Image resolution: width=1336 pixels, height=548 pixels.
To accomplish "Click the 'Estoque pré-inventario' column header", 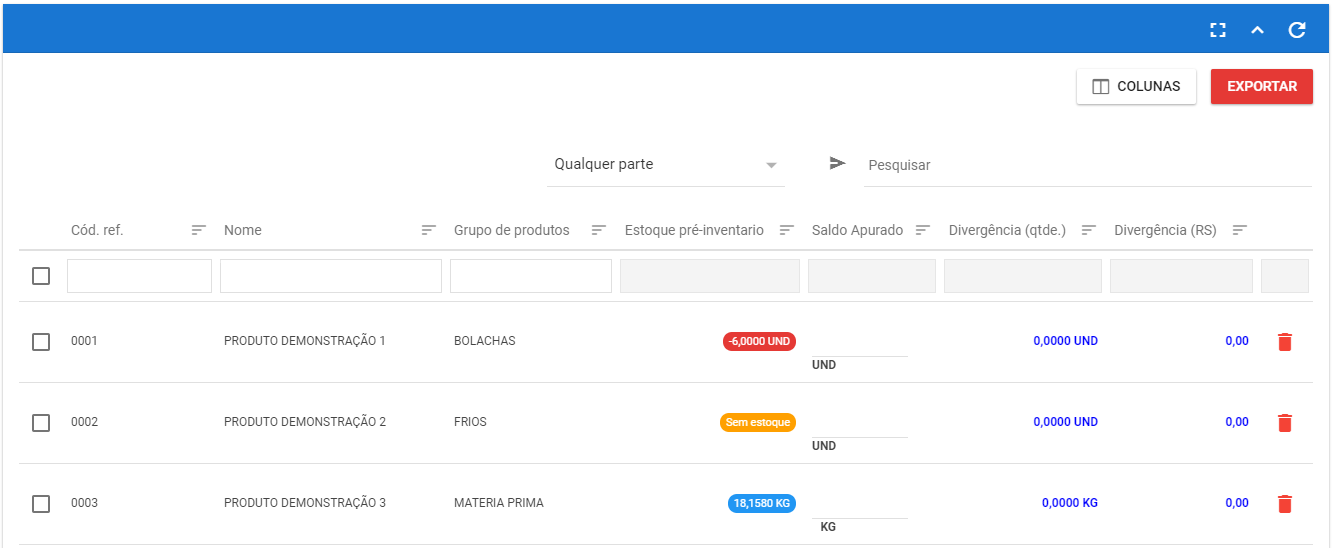I will 694,230.
